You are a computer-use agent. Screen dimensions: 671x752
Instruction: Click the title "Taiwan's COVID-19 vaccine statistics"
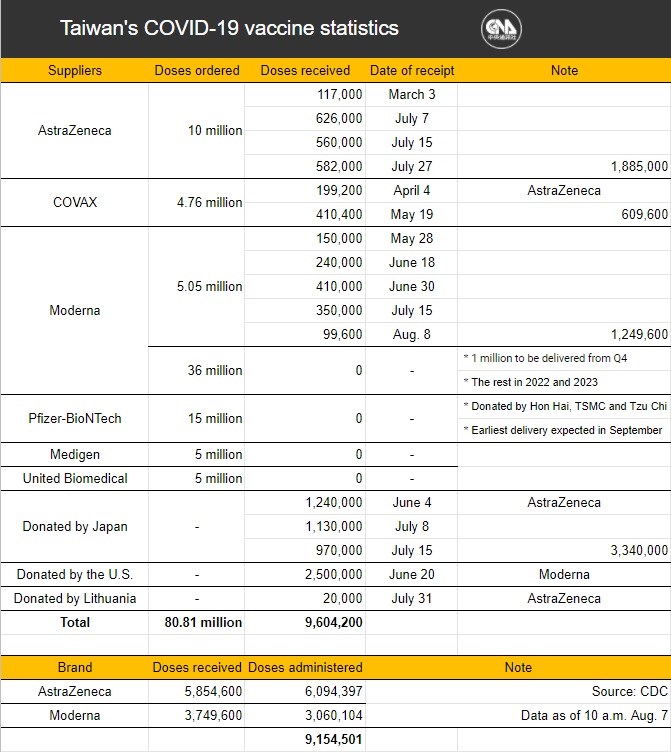click(229, 28)
